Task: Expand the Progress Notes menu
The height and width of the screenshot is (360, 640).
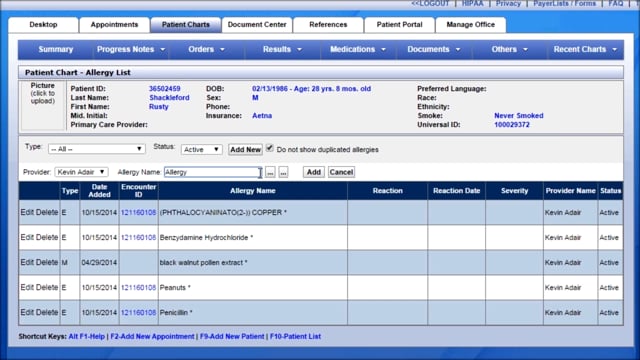Action: click(x=131, y=49)
